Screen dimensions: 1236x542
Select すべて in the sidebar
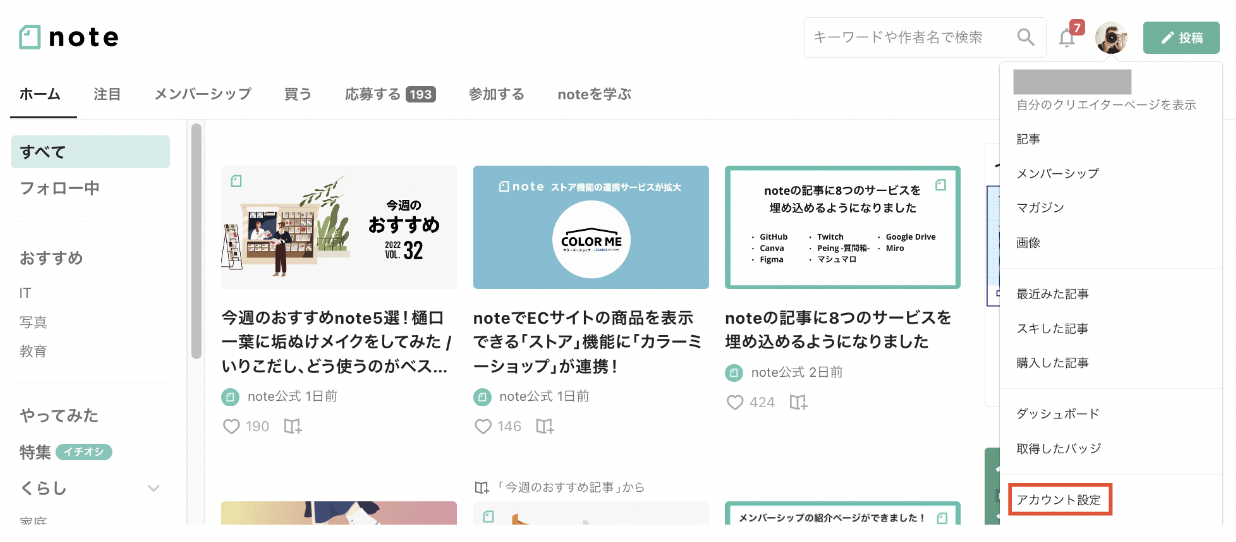(91, 152)
